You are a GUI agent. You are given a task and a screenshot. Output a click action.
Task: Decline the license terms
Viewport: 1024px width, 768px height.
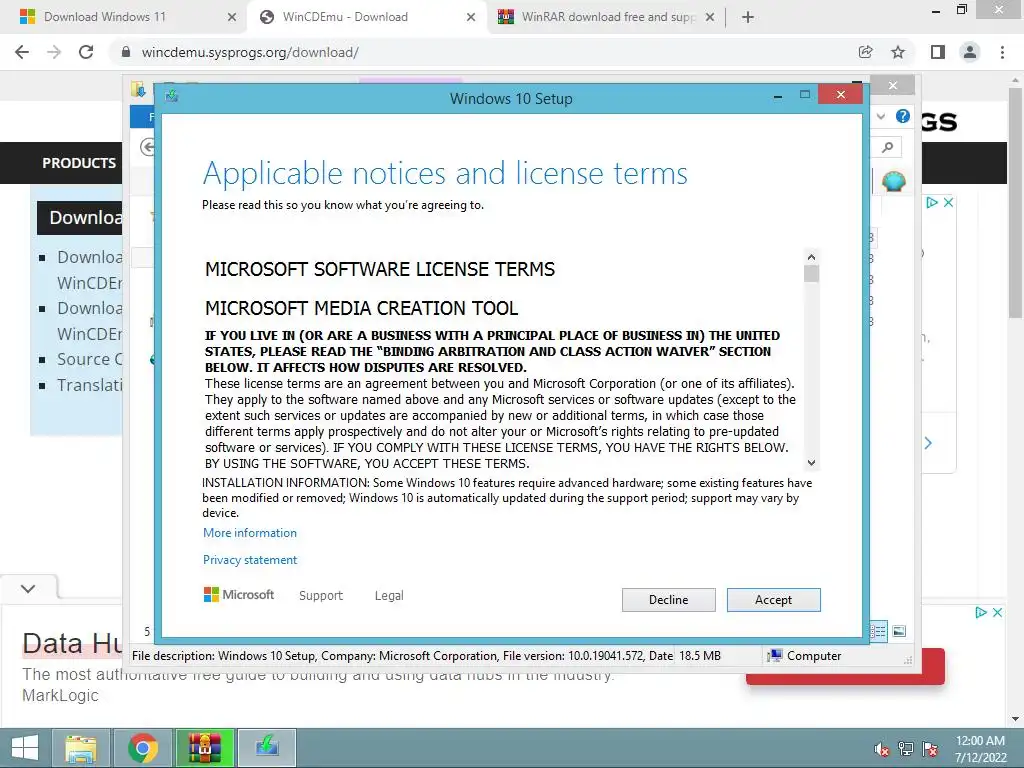668,600
